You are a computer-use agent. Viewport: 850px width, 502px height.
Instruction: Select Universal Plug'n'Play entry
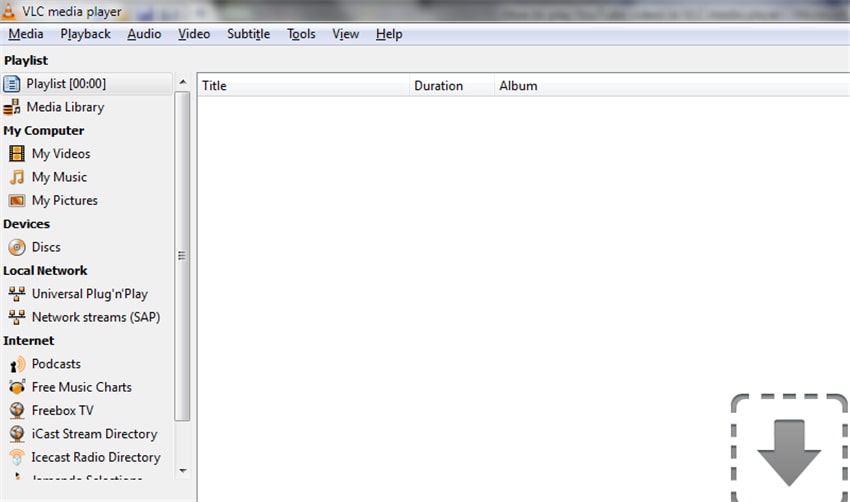(89, 294)
